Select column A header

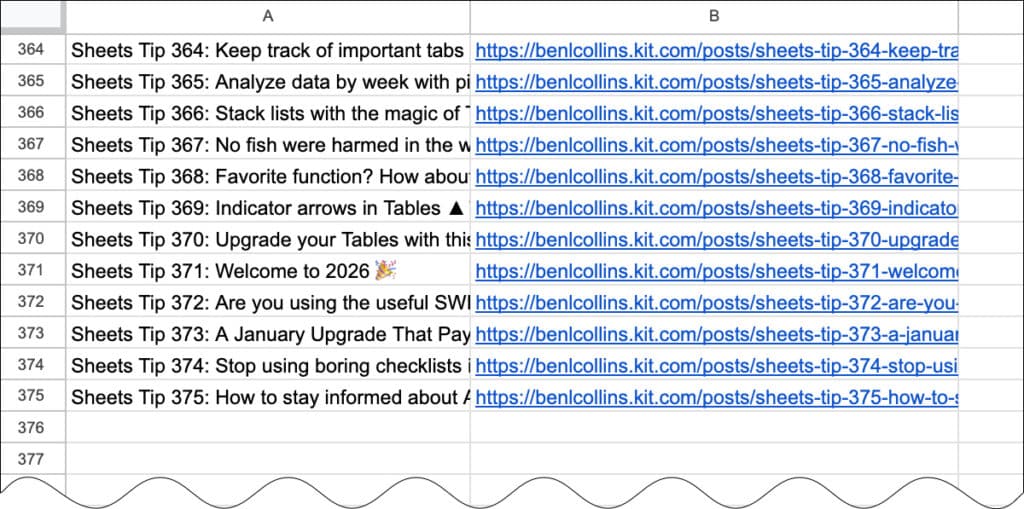tap(267, 15)
